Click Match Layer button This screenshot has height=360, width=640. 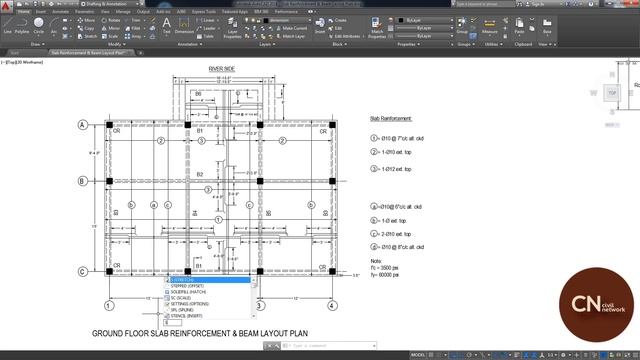(x=291, y=36)
